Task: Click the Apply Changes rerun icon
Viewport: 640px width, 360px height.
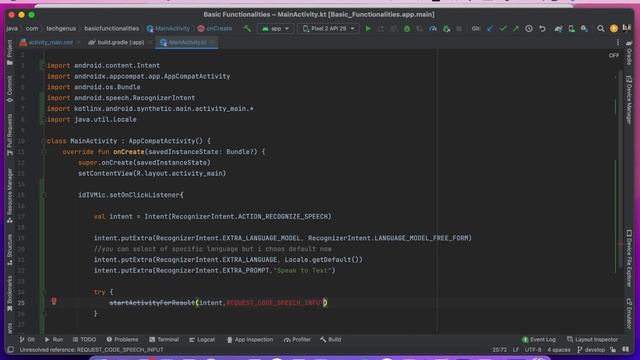Action: 381,29
